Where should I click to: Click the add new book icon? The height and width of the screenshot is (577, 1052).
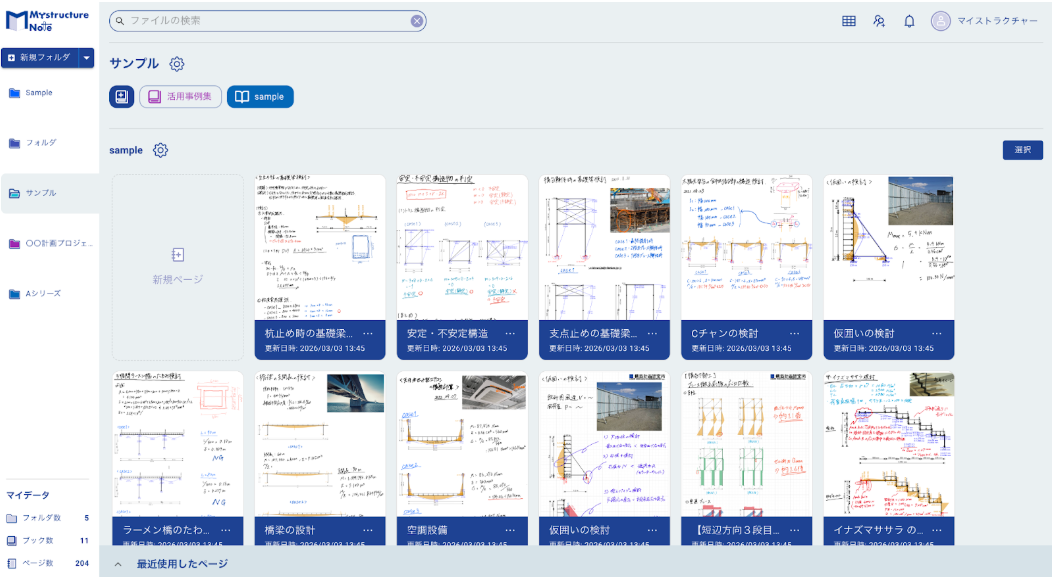coord(122,96)
